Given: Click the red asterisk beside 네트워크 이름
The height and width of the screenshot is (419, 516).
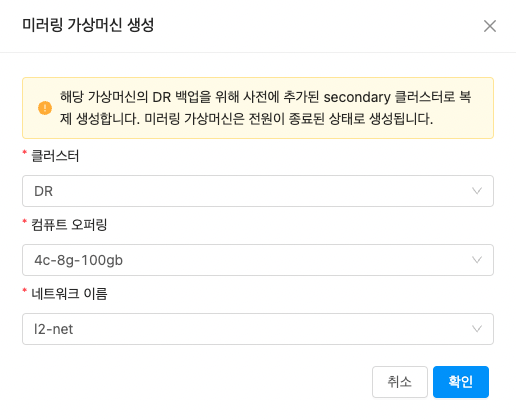Looking at the screenshot, I should point(25,291).
